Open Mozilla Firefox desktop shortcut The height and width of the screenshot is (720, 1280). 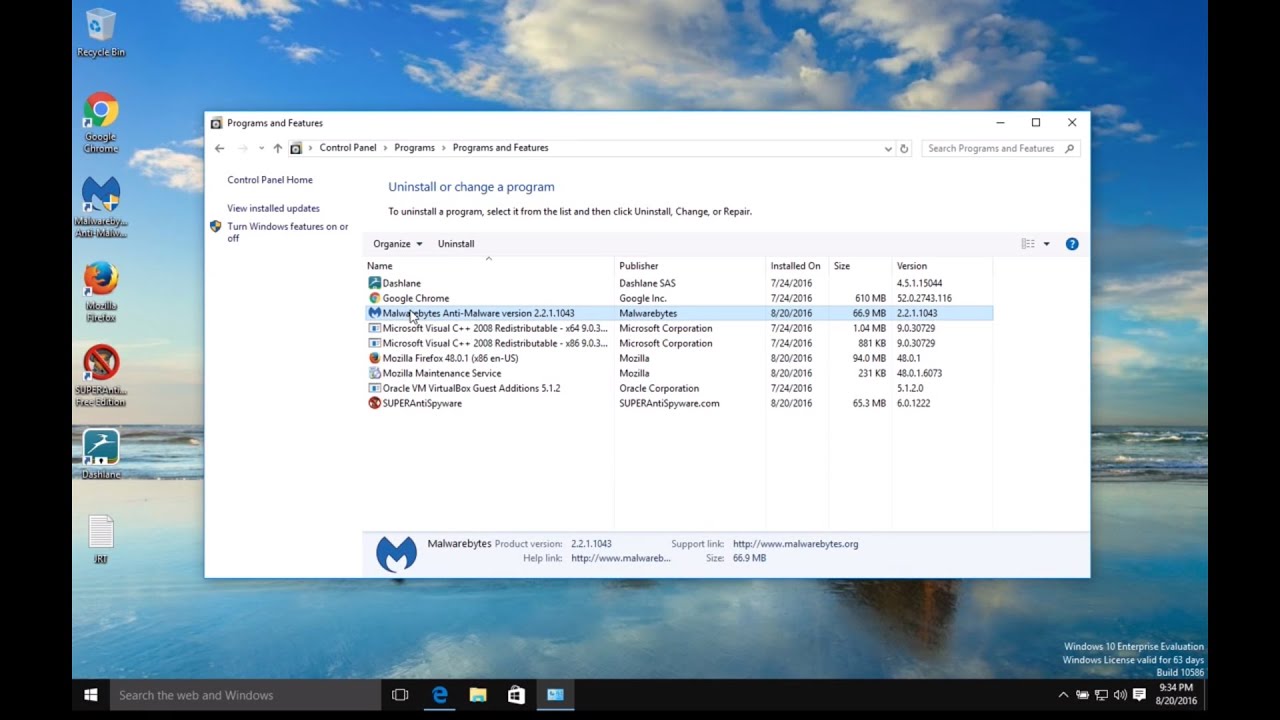point(101,292)
